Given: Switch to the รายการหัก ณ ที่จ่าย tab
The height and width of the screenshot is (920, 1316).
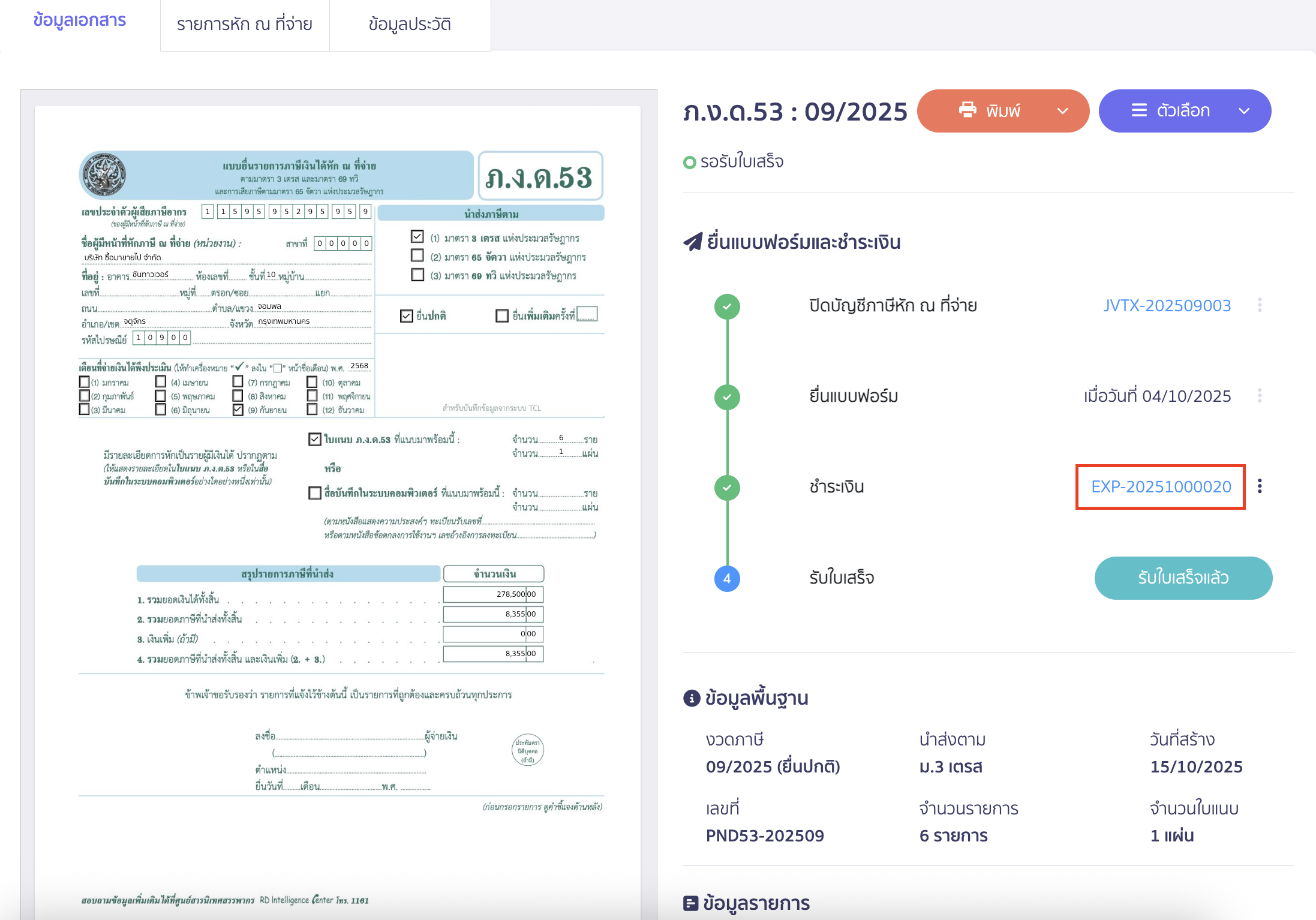Looking at the screenshot, I should click(x=244, y=24).
